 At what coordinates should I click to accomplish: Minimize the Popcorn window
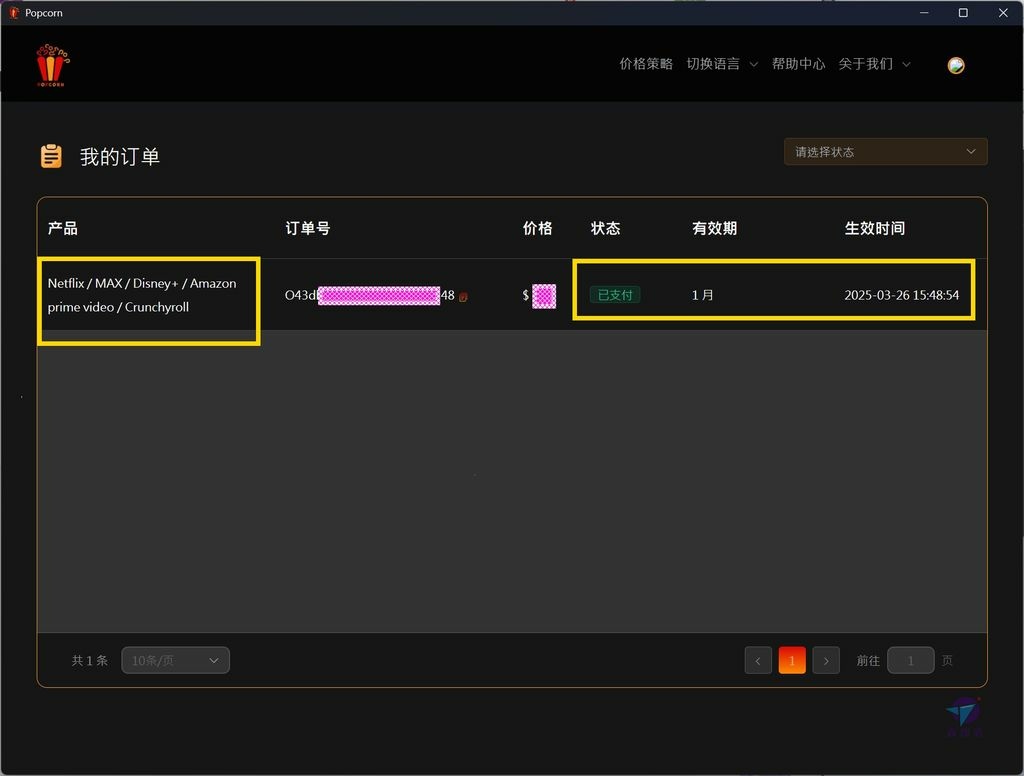[x=924, y=12]
